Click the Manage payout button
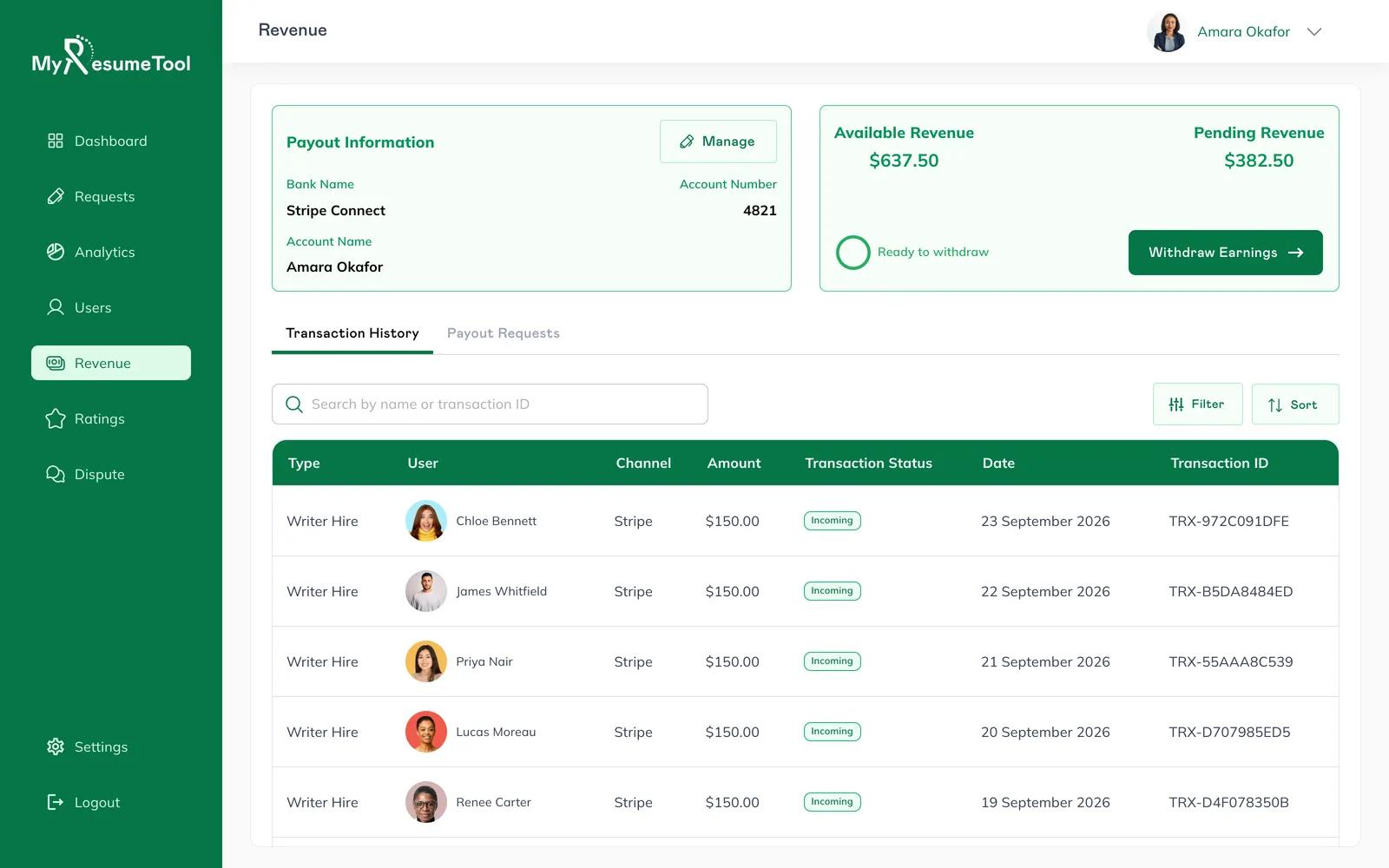Image resolution: width=1389 pixels, height=868 pixels. 718,141
